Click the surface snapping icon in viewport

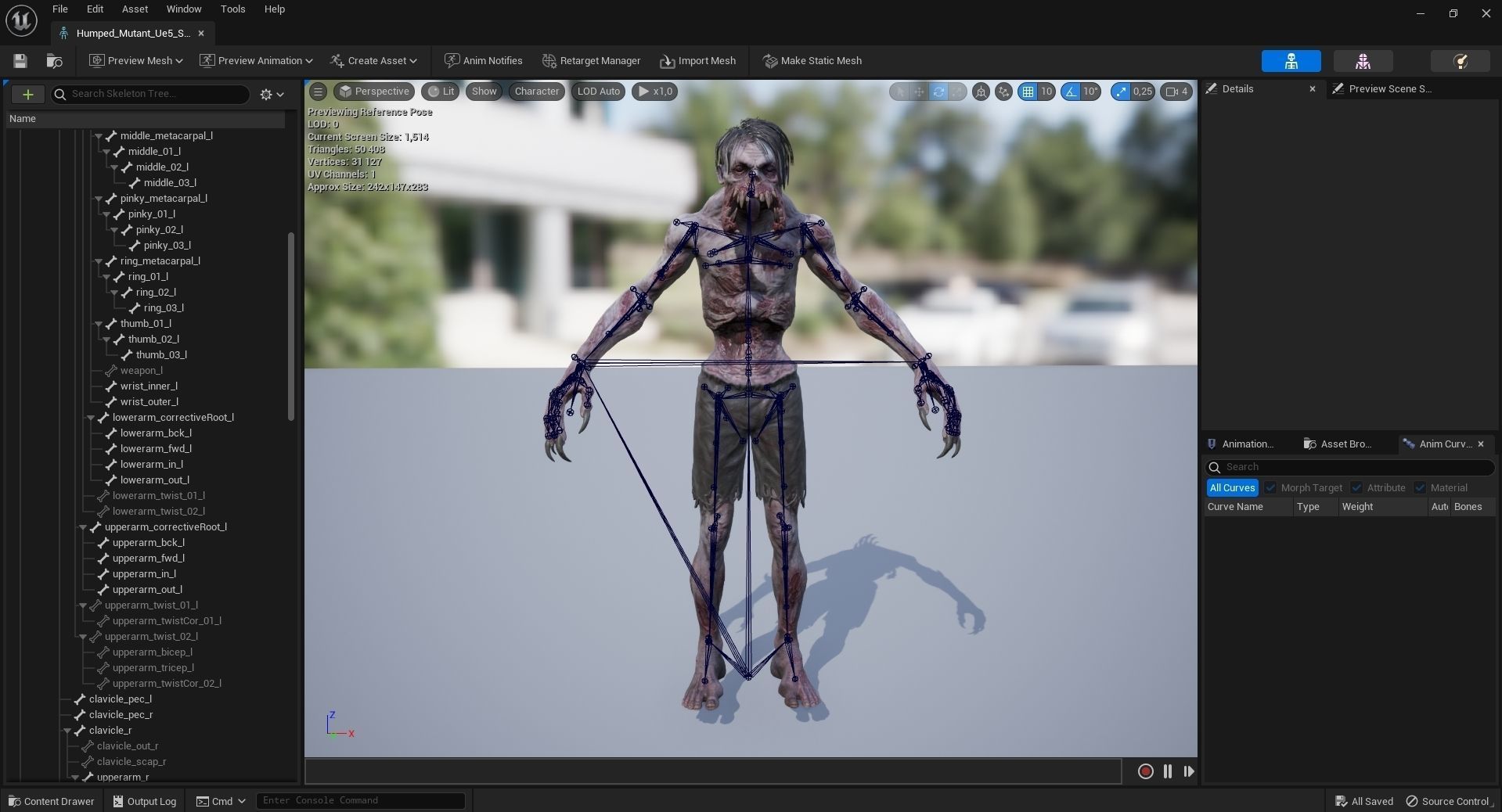coord(1003,92)
